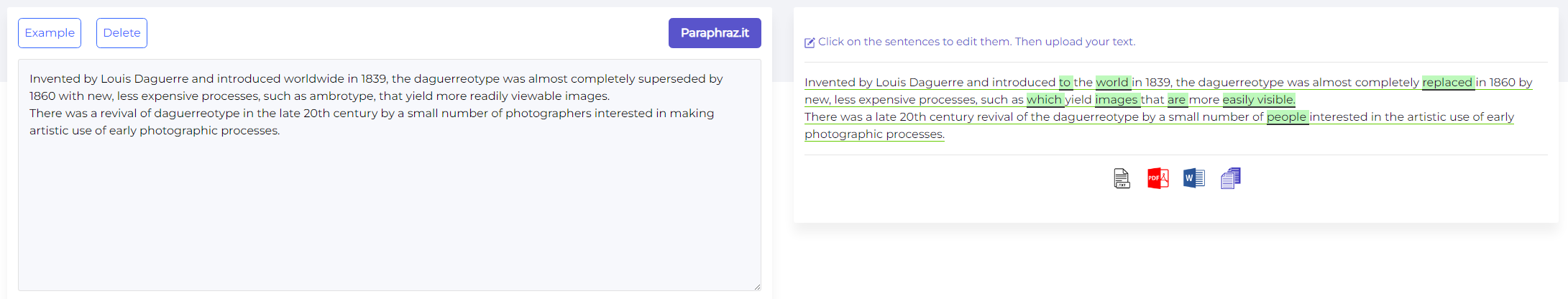The width and height of the screenshot is (1568, 299).
Task: Click the edit pencil icon beside instructions
Action: coord(810,42)
